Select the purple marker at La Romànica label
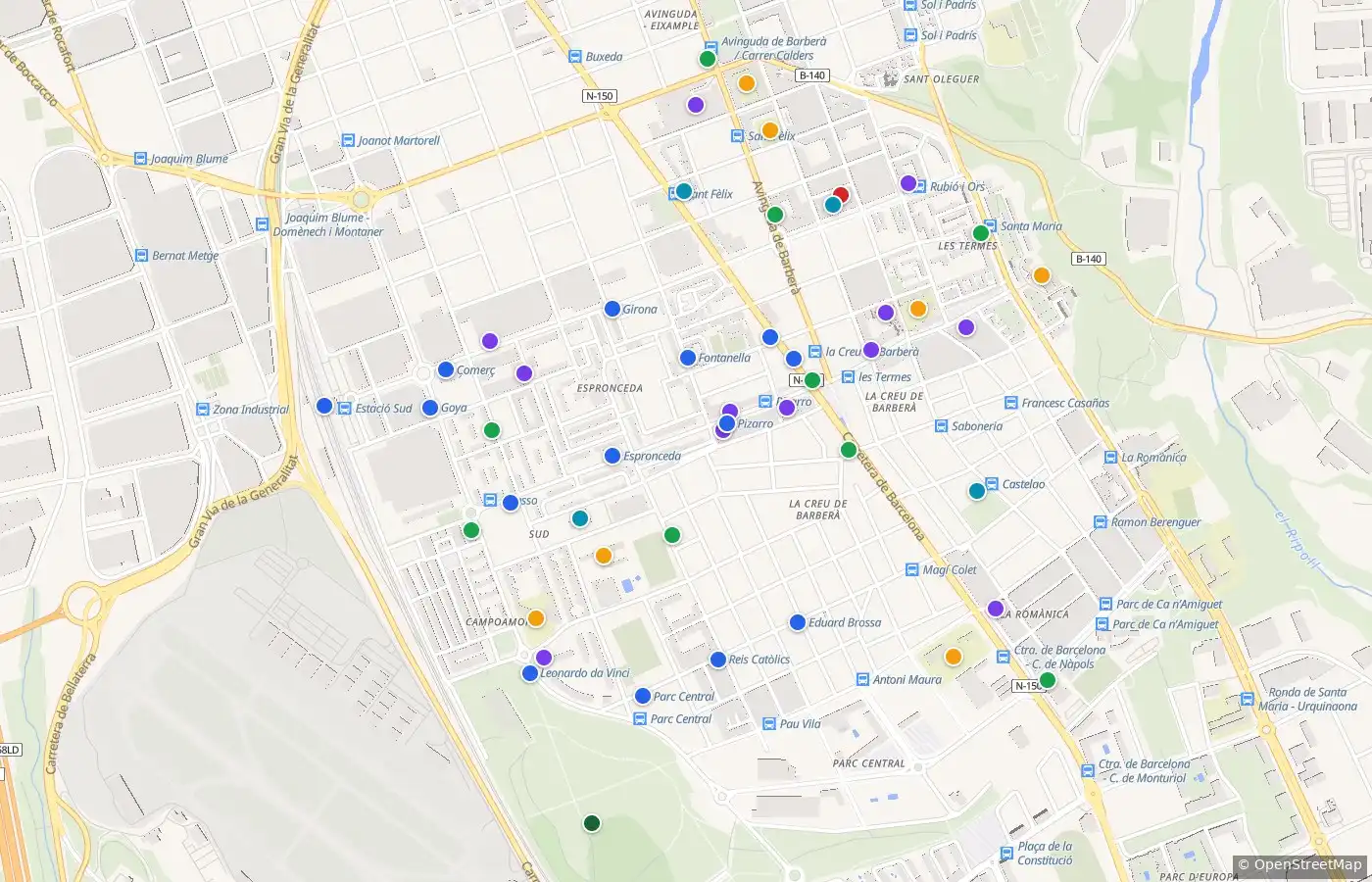The width and height of the screenshot is (1372, 882). click(x=996, y=609)
